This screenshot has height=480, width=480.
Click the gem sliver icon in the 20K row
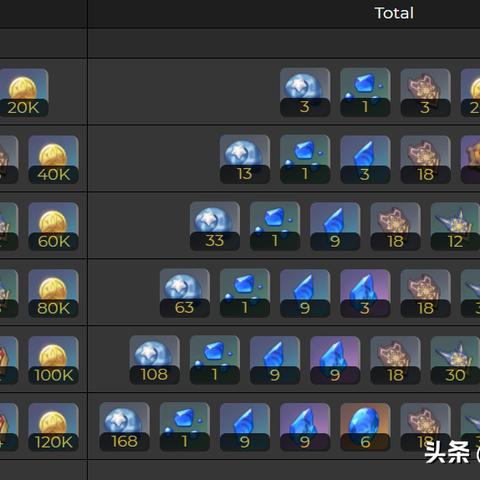(365, 92)
